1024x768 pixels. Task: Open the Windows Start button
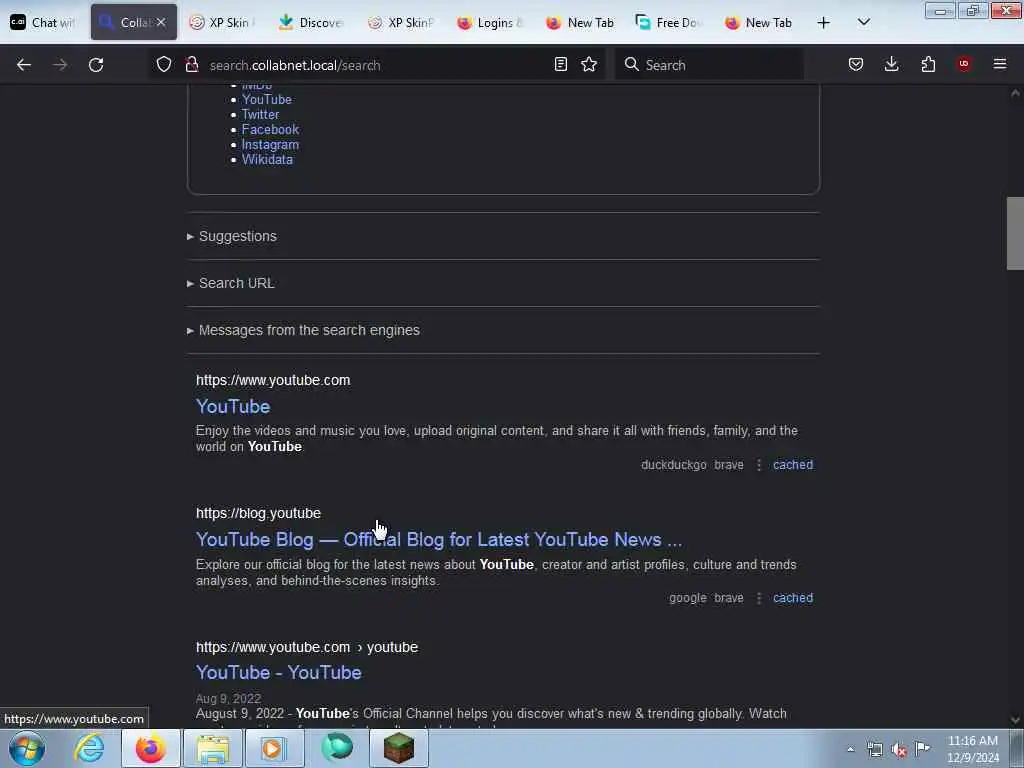pos(27,748)
